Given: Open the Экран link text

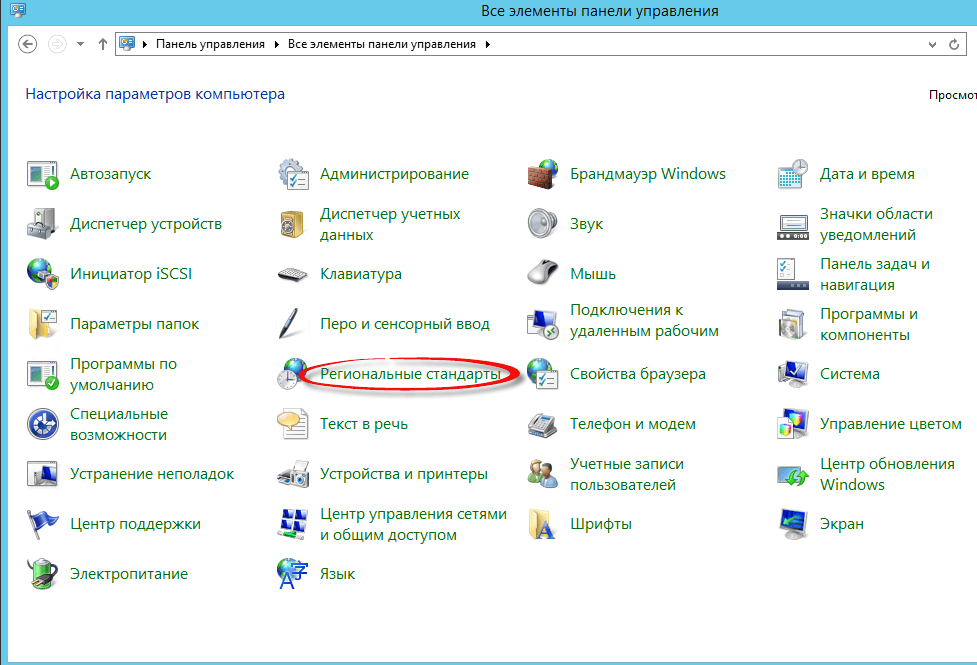Looking at the screenshot, I should point(842,524).
